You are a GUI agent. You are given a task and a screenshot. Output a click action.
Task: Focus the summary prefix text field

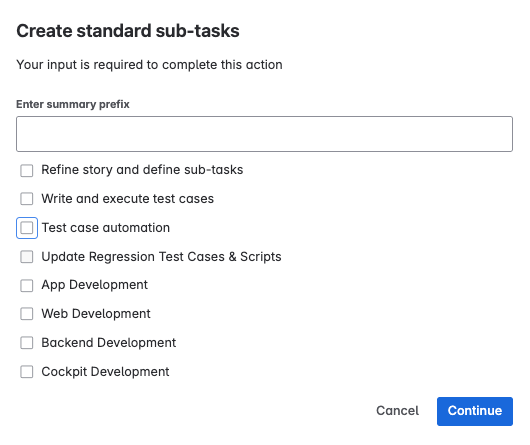(264, 134)
